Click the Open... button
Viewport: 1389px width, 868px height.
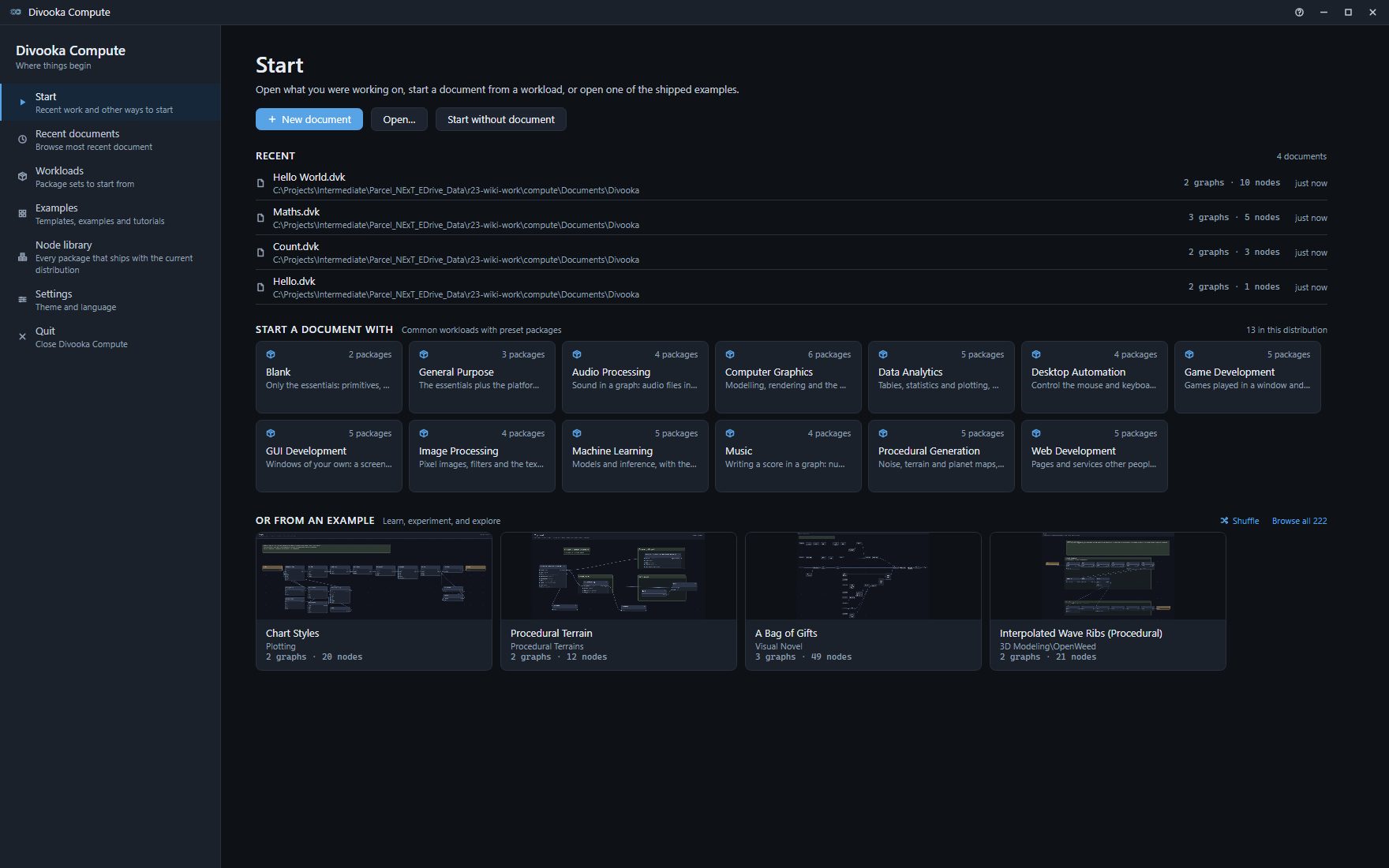[x=399, y=119]
